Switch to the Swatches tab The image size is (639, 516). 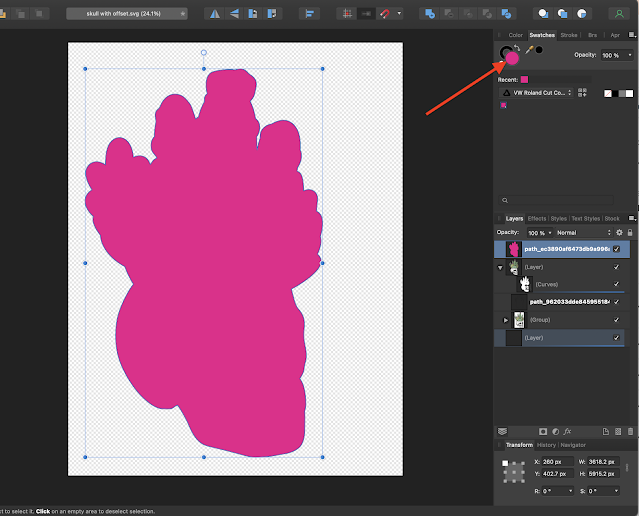coord(542,35)
